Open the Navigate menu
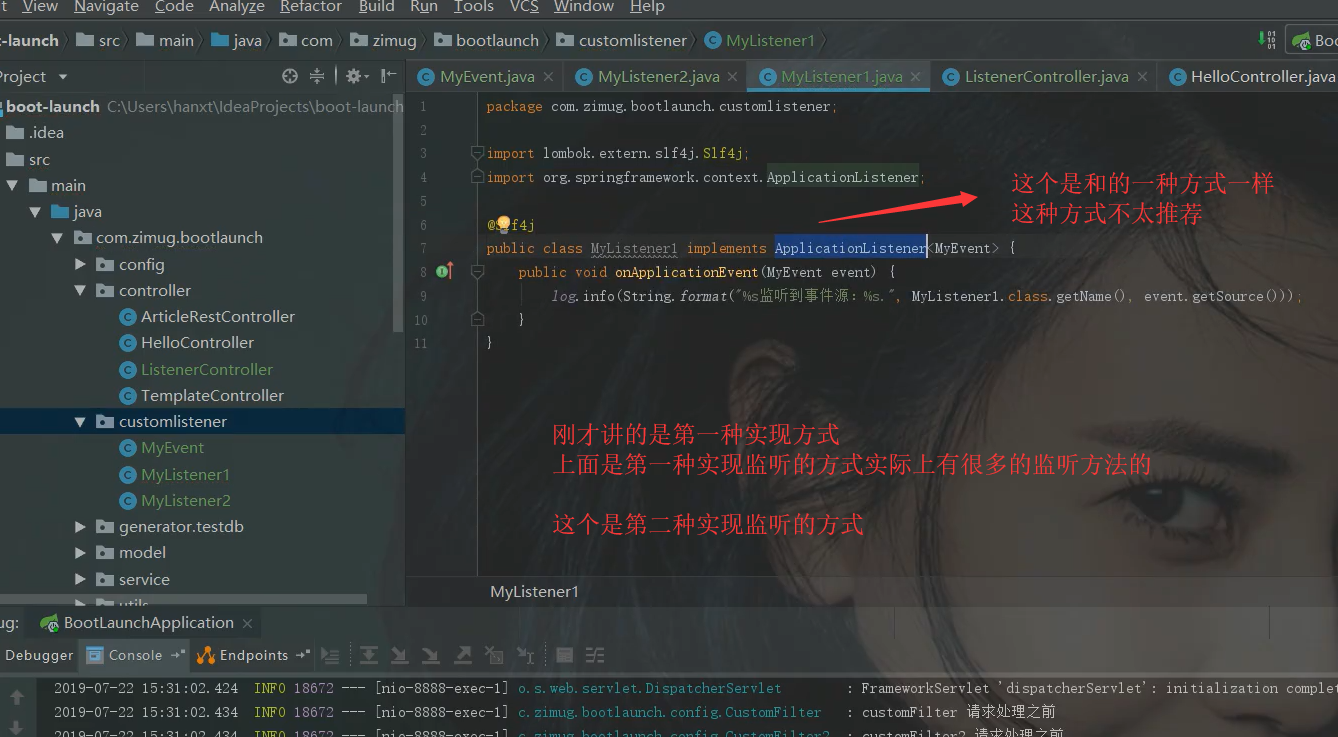1338x737 pixels. click(x=106, y=7)
